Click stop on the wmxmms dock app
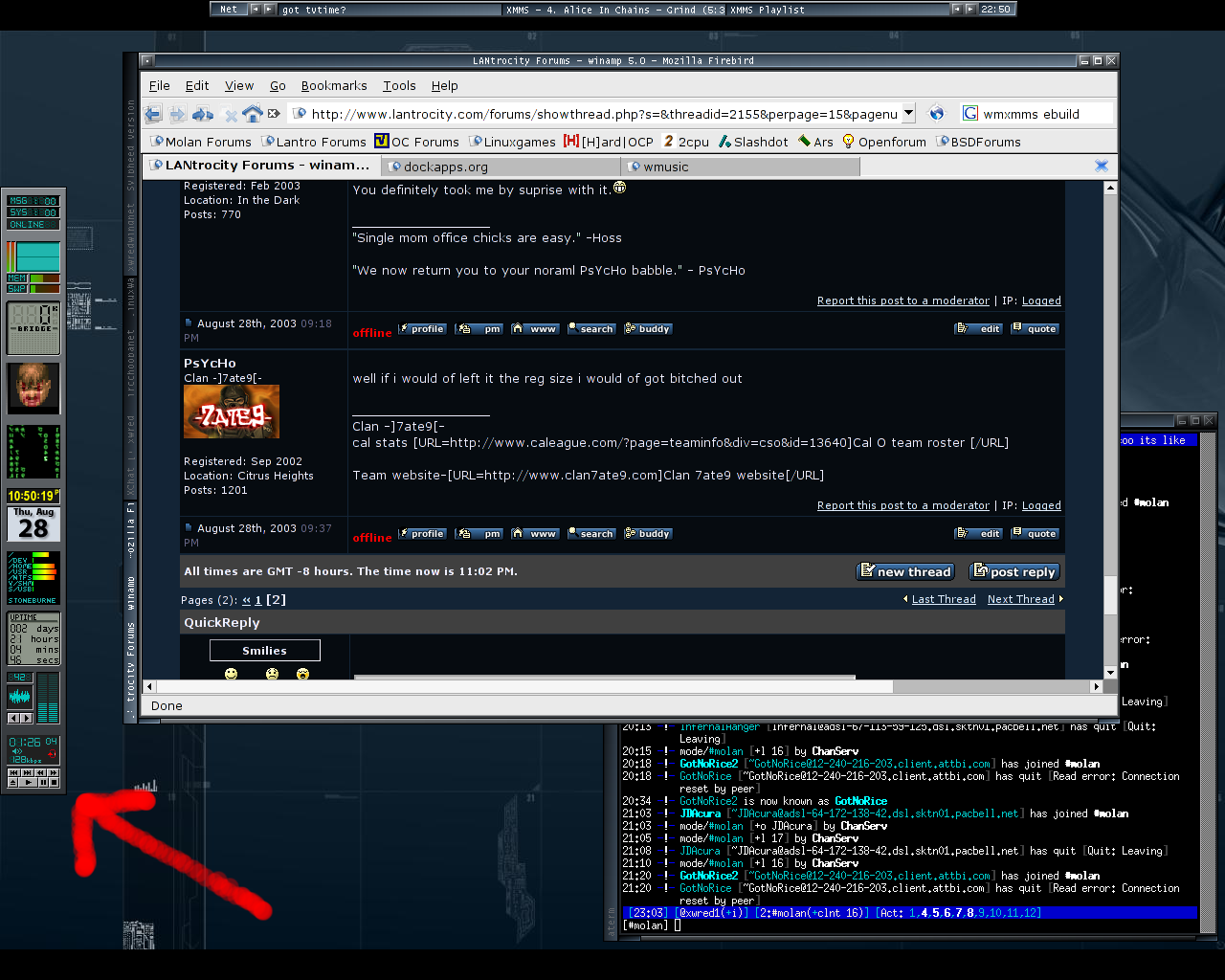1225x980 pixels. 54,782
